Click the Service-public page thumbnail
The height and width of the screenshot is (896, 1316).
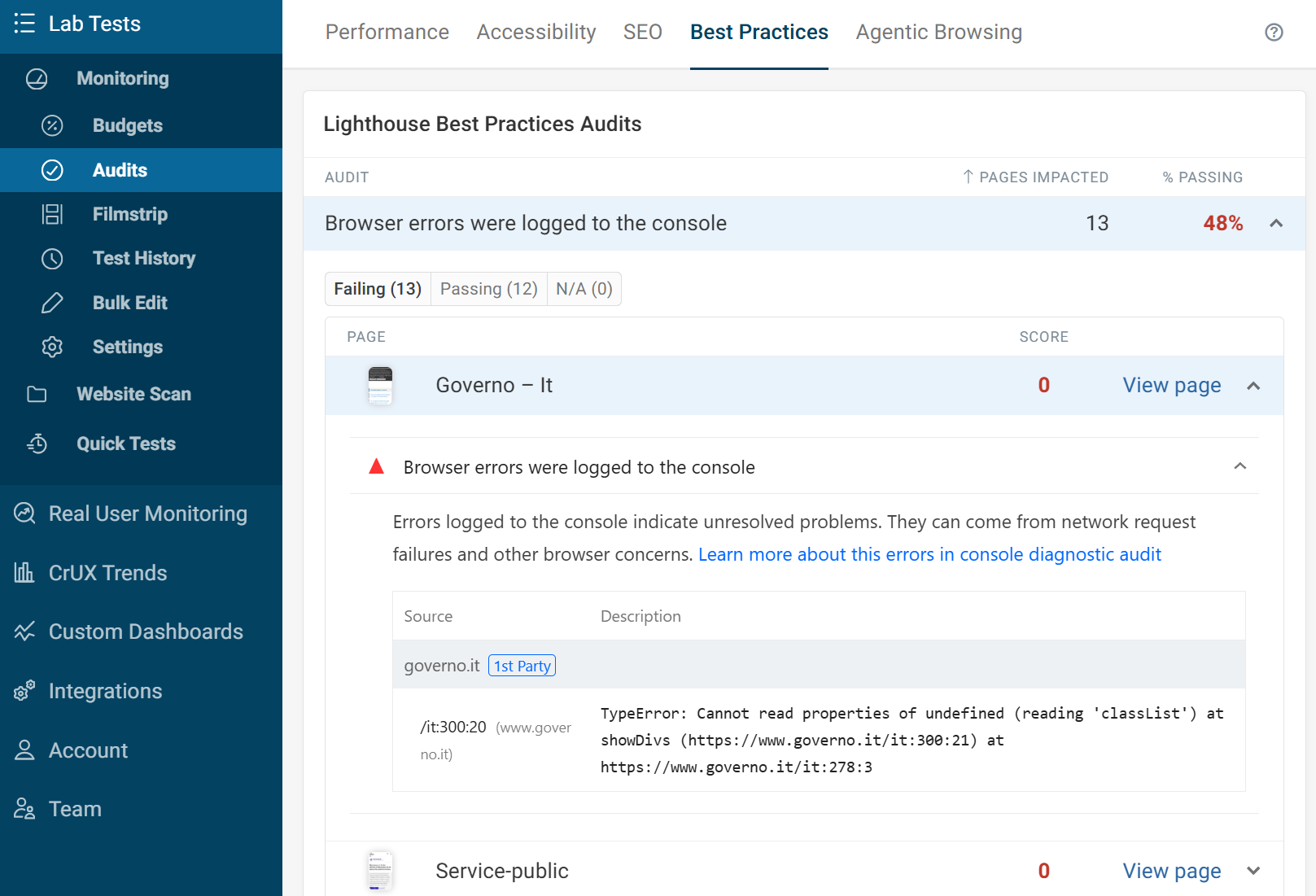[380, 871]
